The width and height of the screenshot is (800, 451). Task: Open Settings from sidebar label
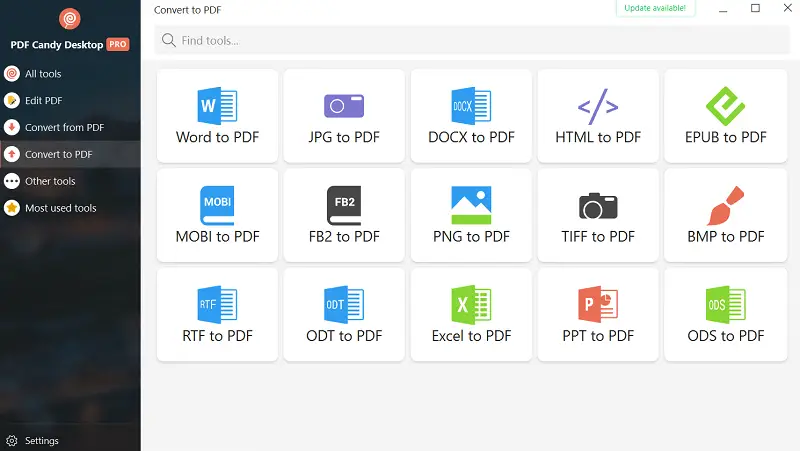42,441
